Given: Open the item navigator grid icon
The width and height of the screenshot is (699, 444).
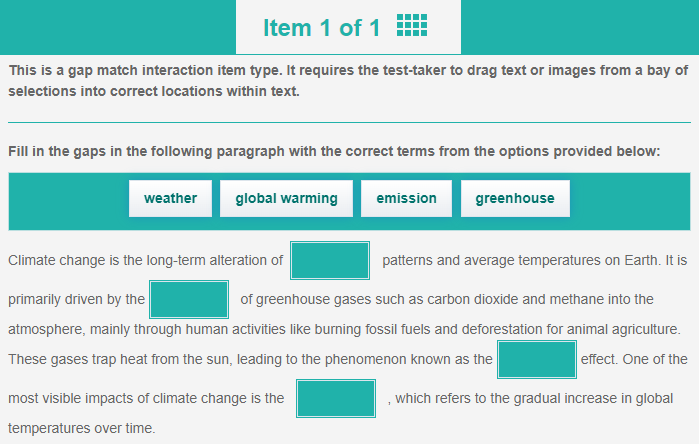Looking at the screenshot, I should click(x=411, y=27).
